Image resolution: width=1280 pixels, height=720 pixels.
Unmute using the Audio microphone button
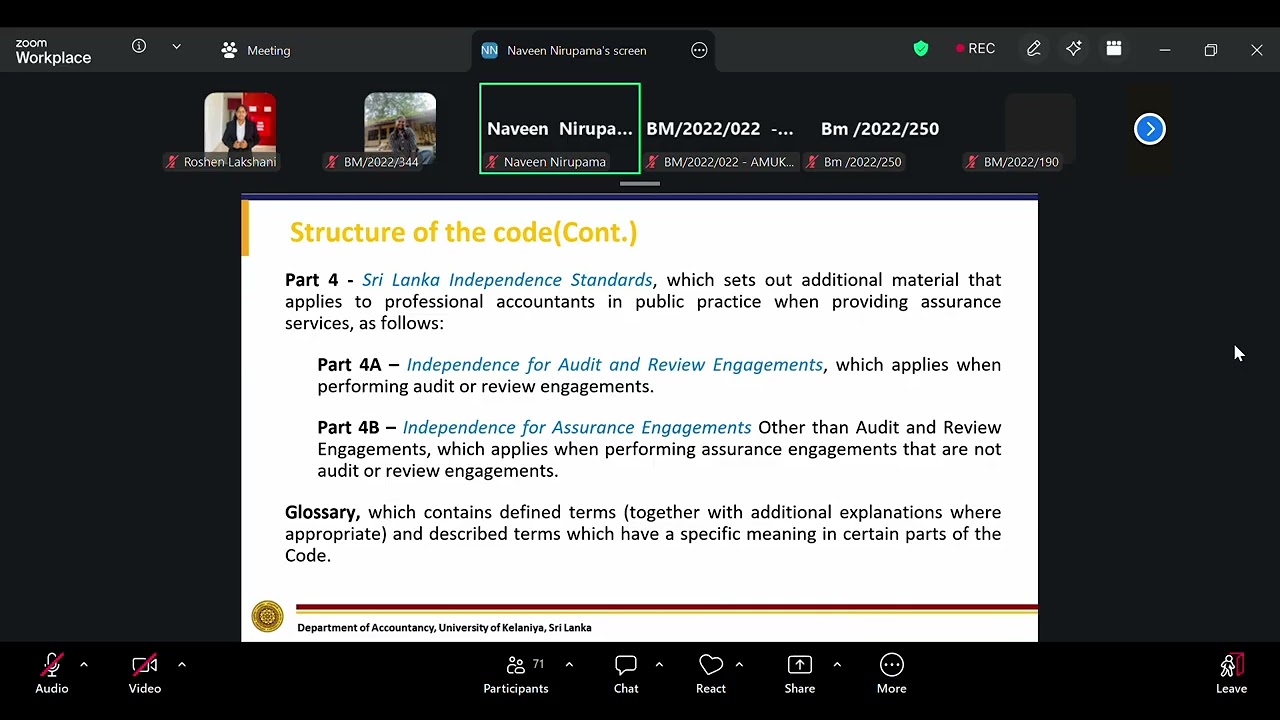tap(52, 674)
